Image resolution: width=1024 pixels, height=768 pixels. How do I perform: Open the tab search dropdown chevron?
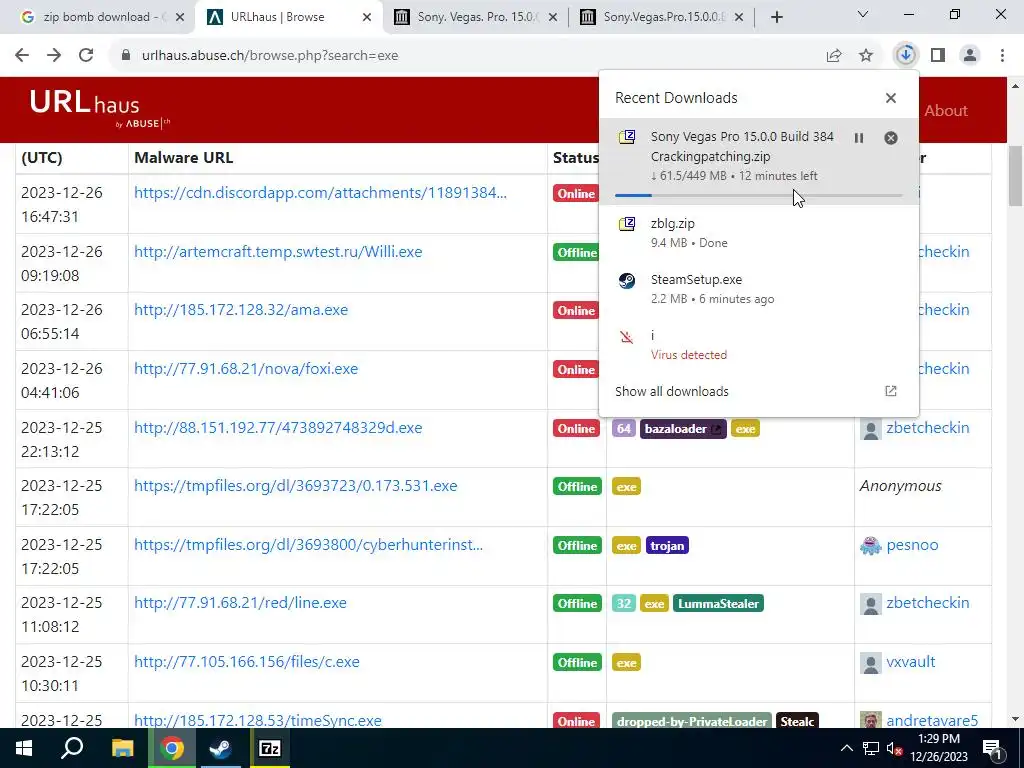(863, 14)
